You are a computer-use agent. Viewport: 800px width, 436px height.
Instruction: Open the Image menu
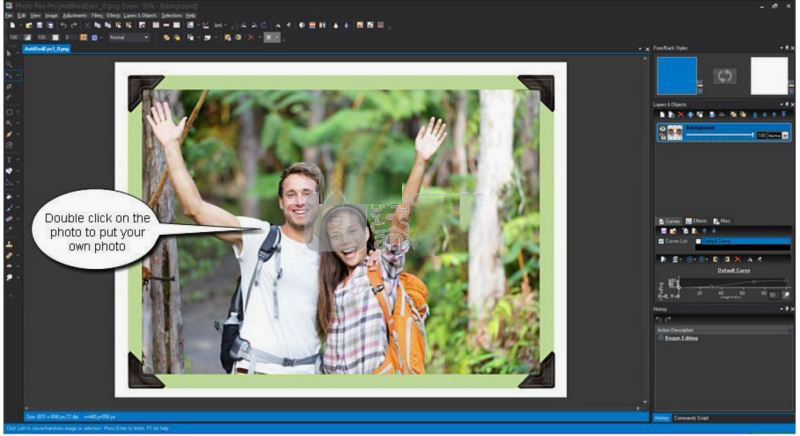pyautogui.click(x=52, y=16)
